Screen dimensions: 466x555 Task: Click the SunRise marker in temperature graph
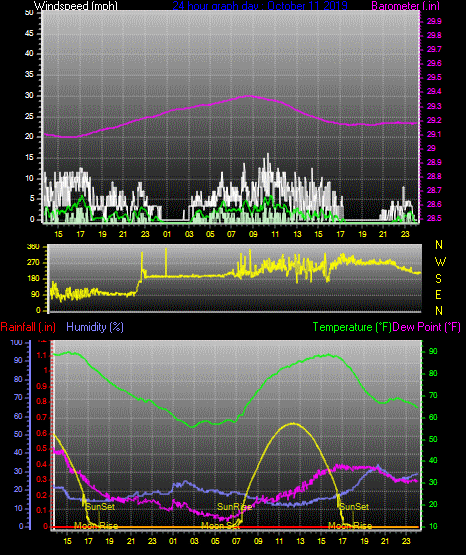(235, 507)
